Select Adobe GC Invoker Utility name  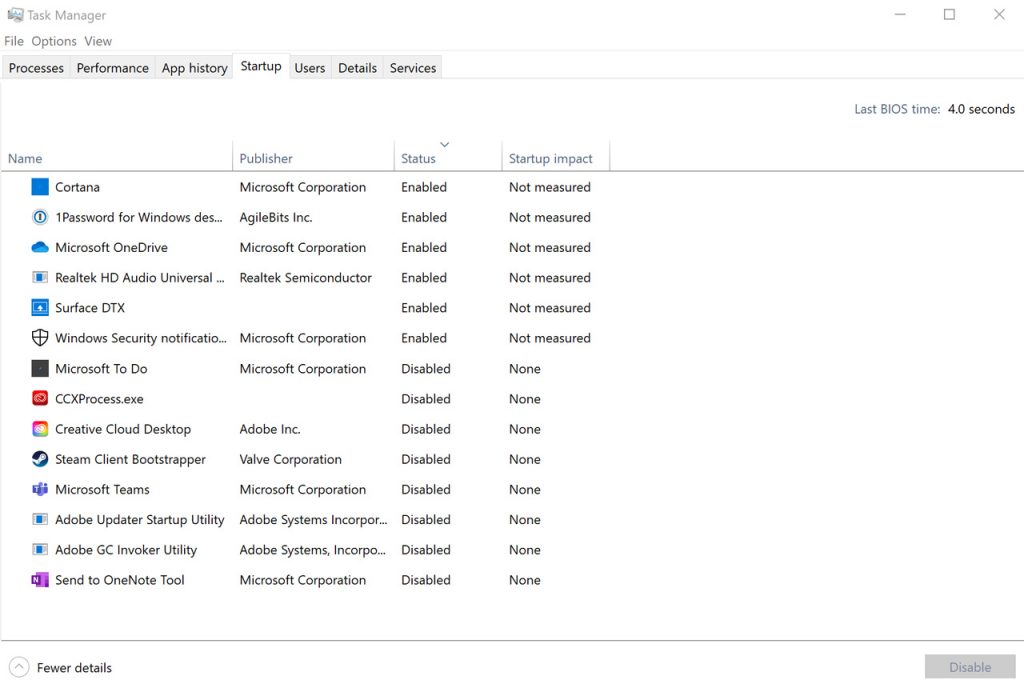point(126,550)
